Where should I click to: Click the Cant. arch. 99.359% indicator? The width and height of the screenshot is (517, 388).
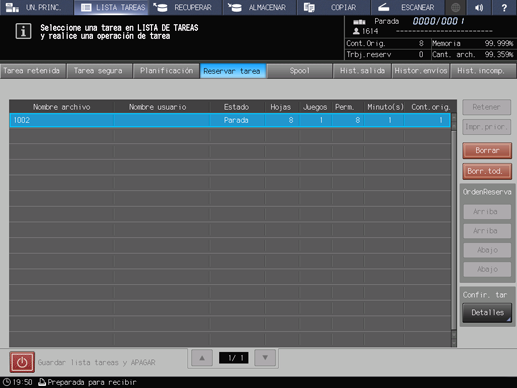tap(473, 55)
